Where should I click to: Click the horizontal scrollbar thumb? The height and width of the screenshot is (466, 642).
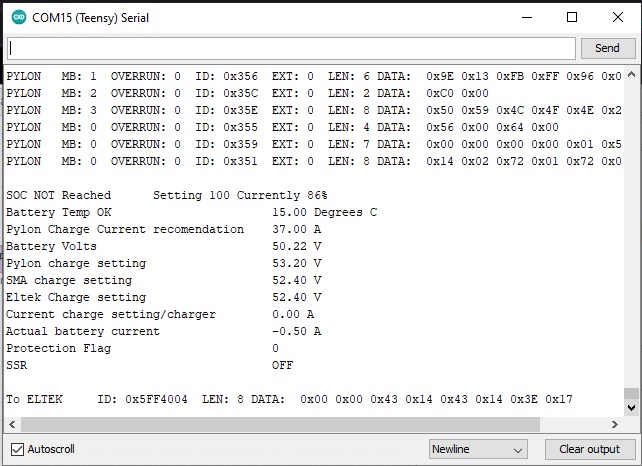tap(280, 424)
